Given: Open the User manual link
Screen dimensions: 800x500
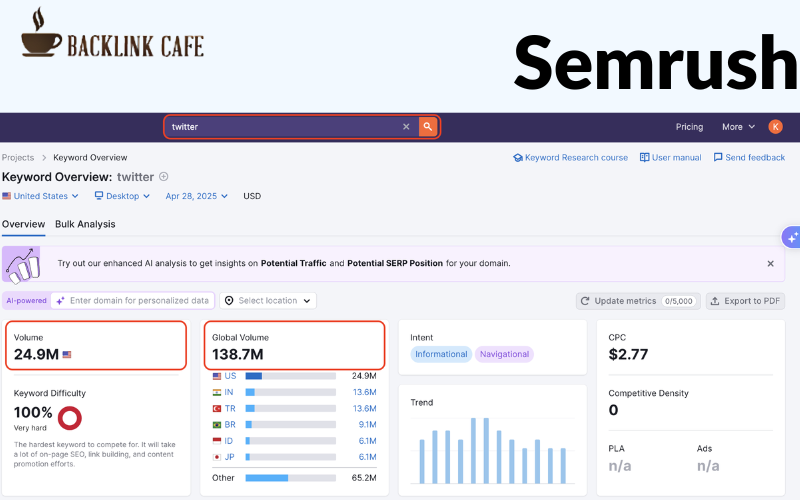Looking at the screenshot, I should 670,158.
